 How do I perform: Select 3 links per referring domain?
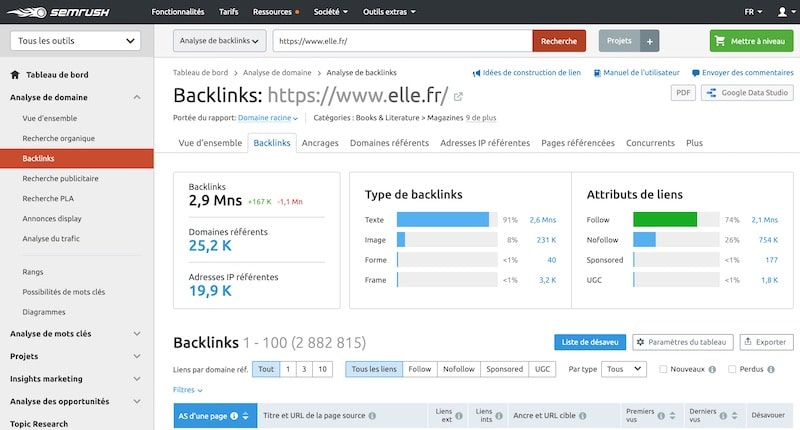pyautogui.click(x=304, y=369)
